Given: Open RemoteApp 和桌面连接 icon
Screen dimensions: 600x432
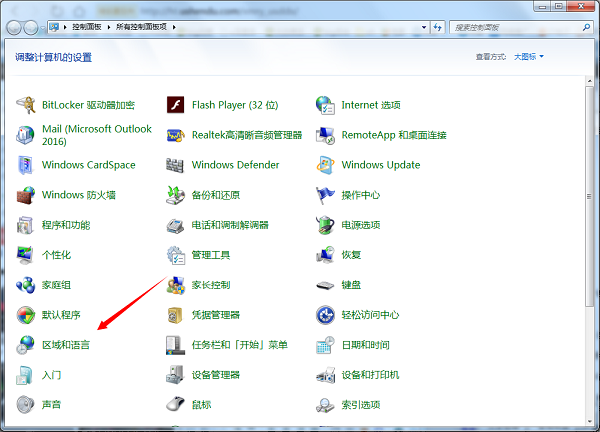Looking at the screenshot, I should (x=325, y=135).
